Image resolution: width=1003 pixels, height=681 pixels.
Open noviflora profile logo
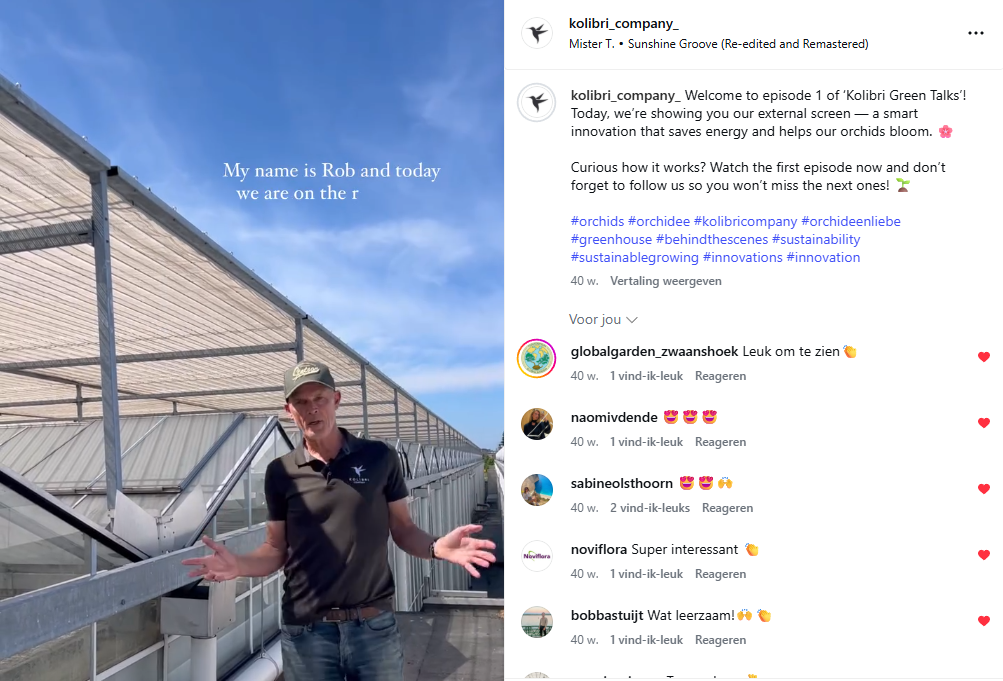point(537,556)
